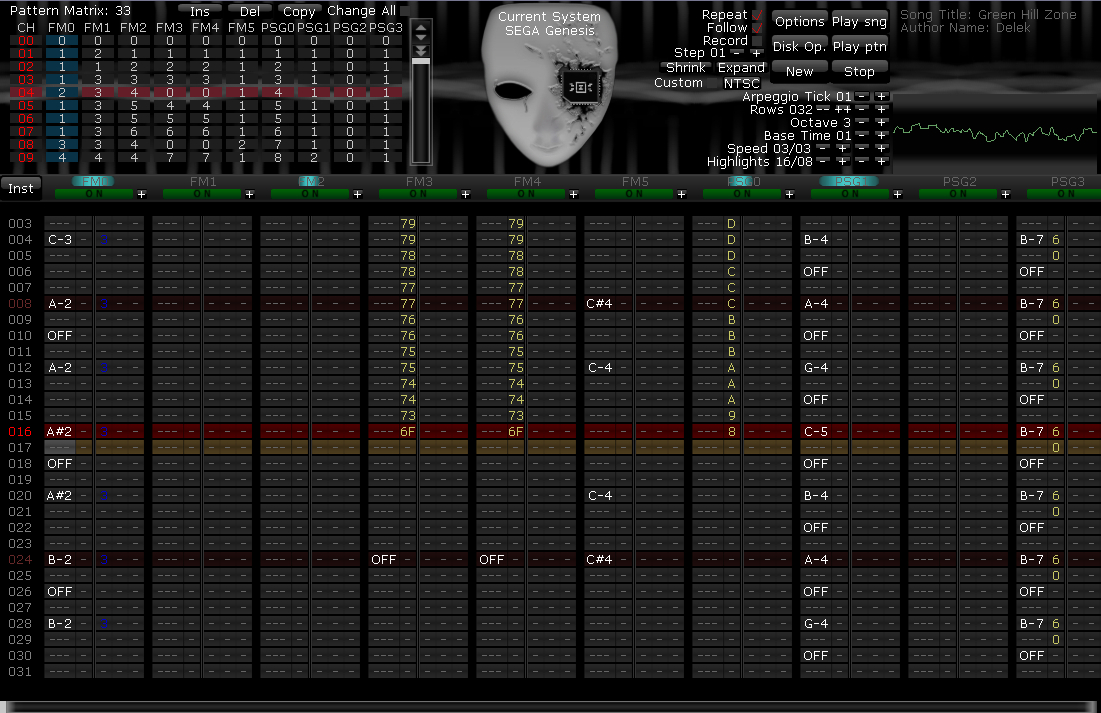
Task: Click the chip icon on the mask
Action: pos(580,87)
